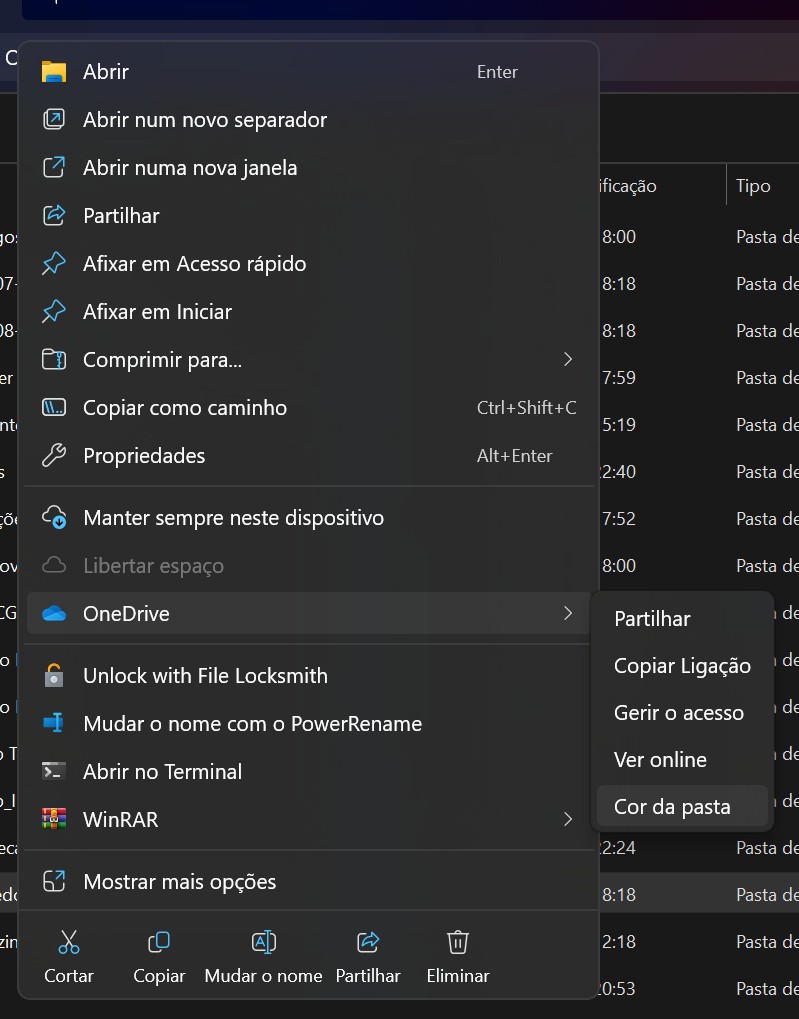Viewport: 799px width, 1019px height.
Task: Click the Partilhar icon in bottom bar
Action: point(368,942)
